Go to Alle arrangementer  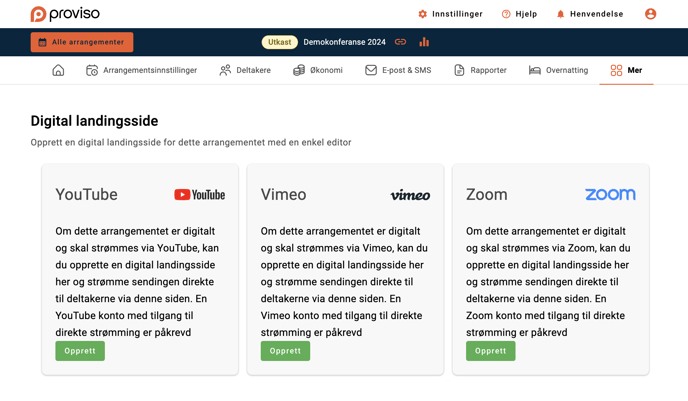[82, 42]
